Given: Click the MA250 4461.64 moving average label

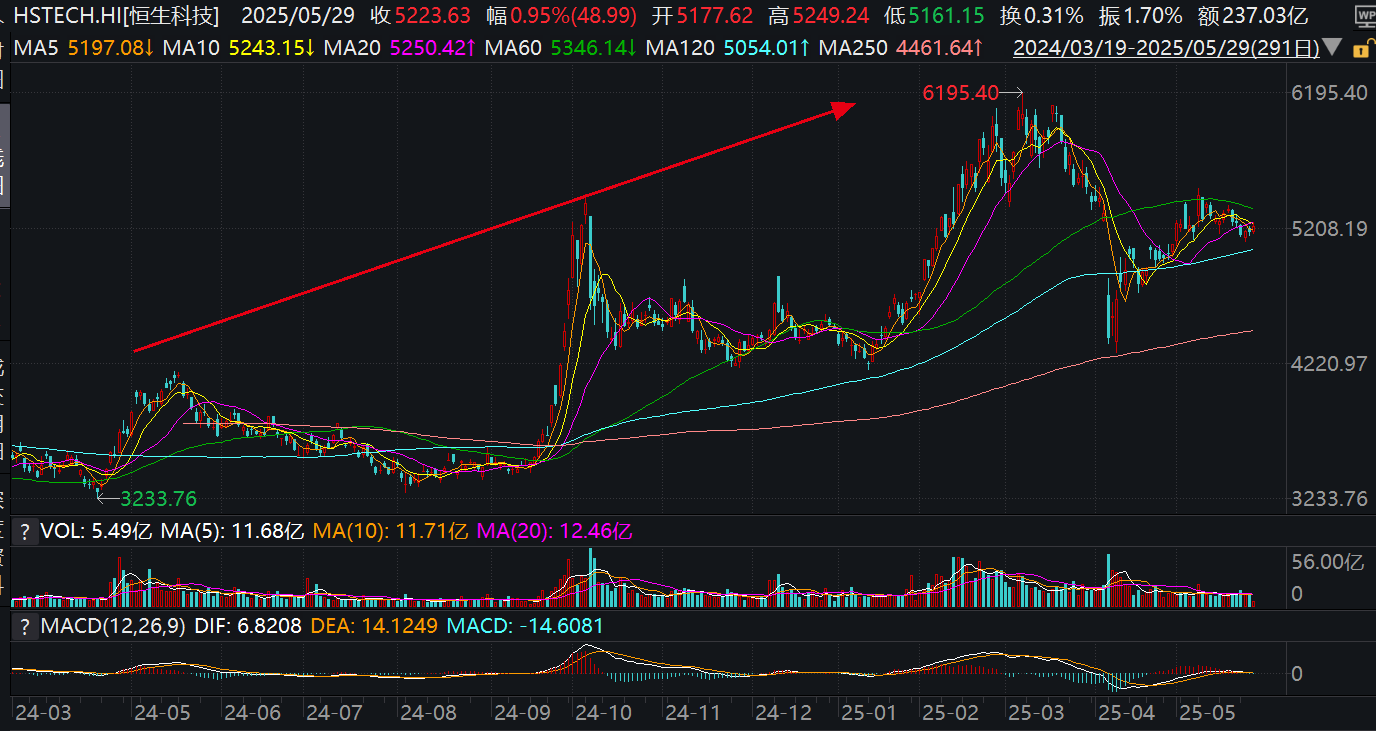Looking at the screenshot, I should coord(903,47).
